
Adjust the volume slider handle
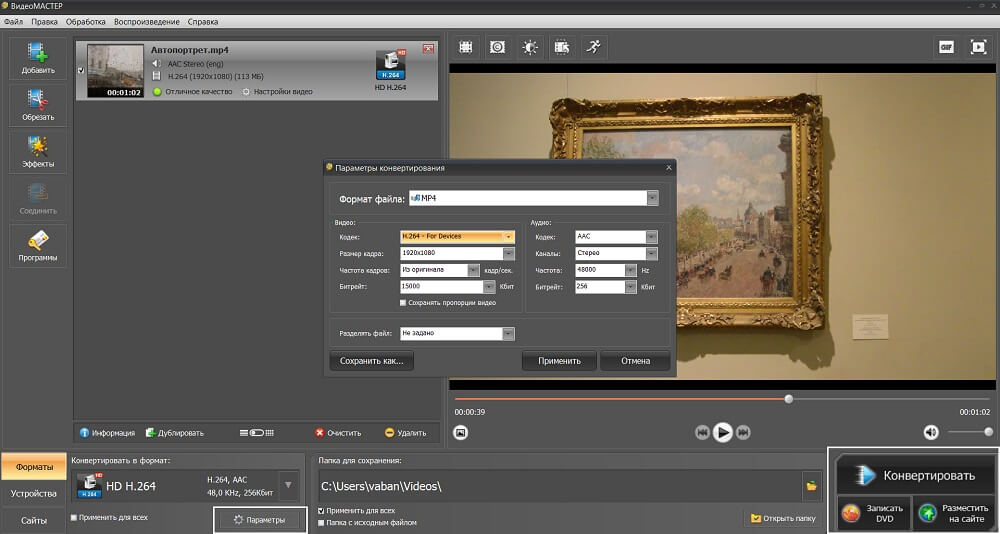(x=989, y=432)
